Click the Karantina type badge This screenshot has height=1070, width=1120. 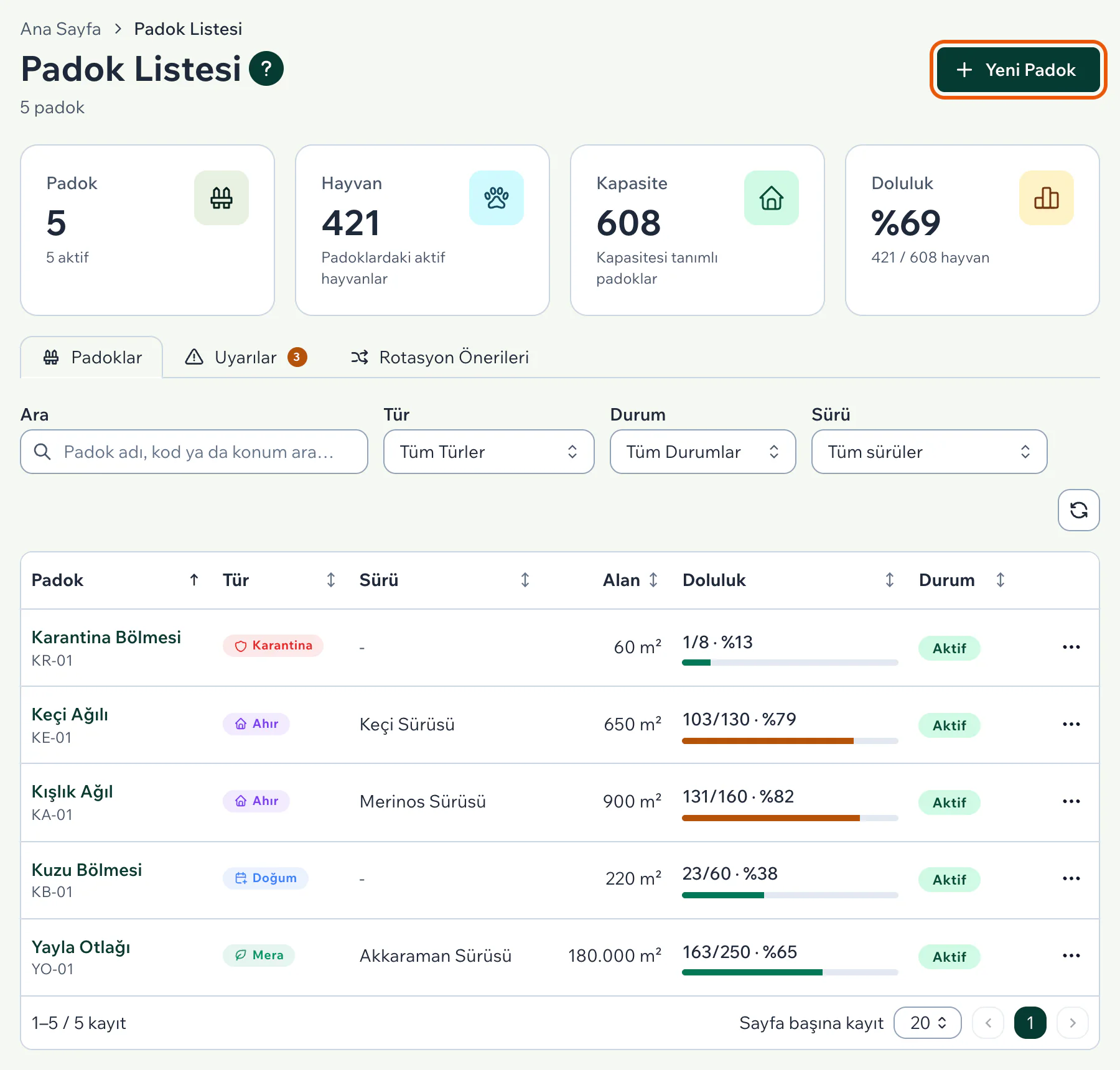[273, 646]
